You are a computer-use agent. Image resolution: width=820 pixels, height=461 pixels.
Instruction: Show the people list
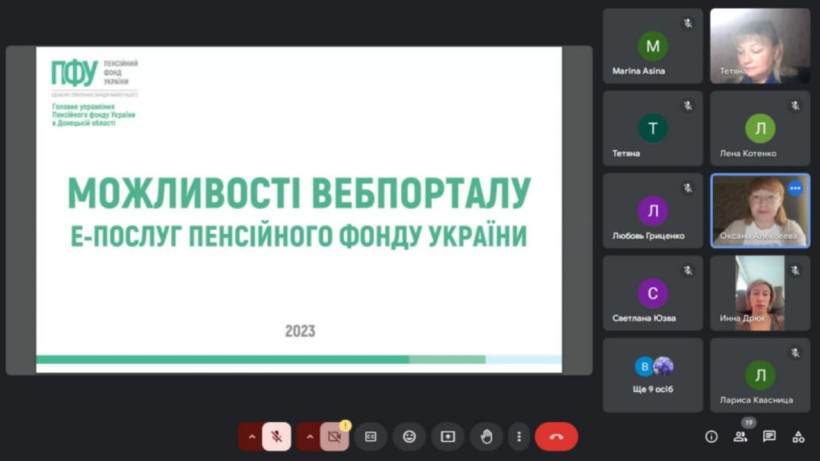(x=740, y=436)
